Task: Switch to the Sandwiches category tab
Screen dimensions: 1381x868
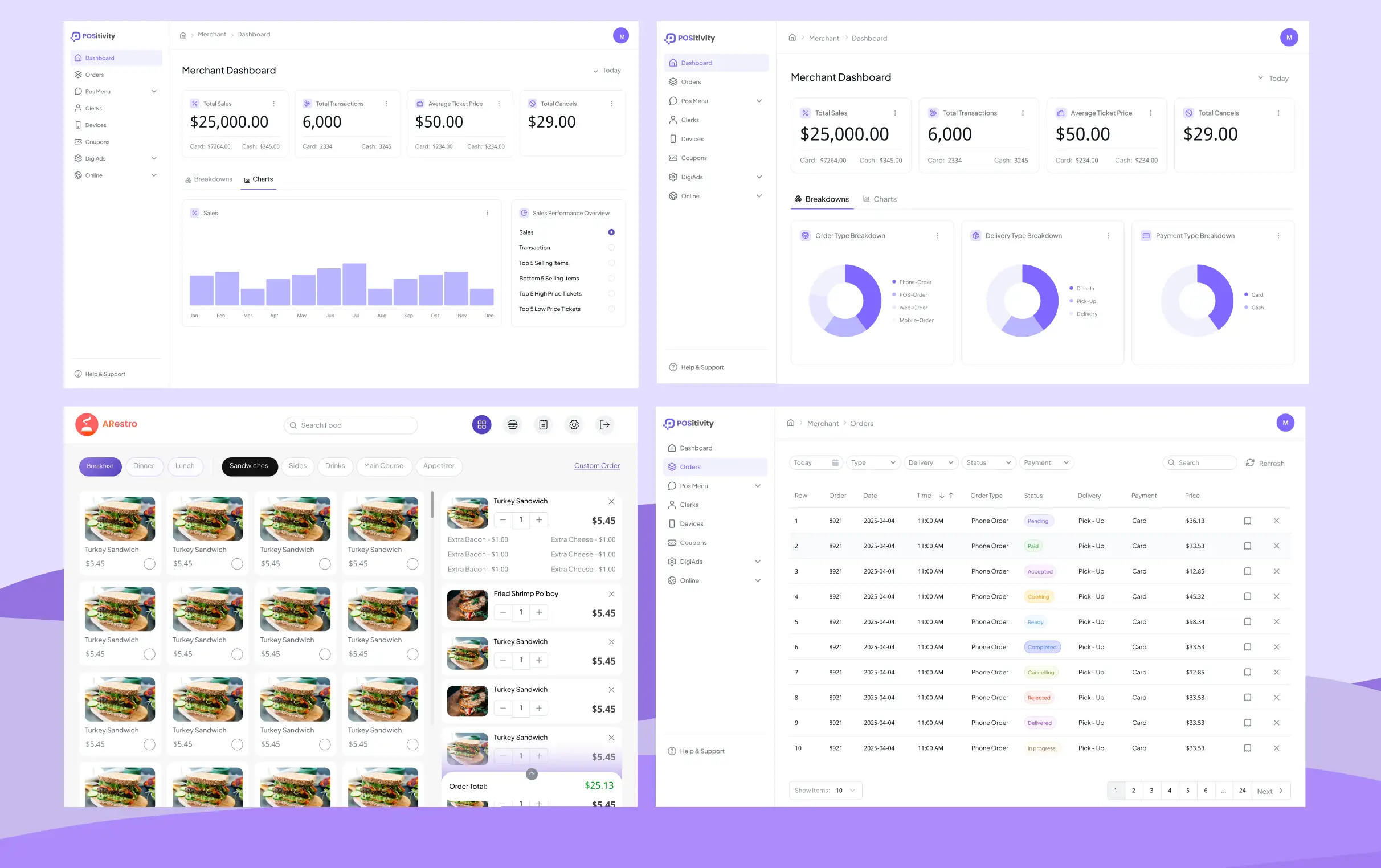Action: coord(249,466)
